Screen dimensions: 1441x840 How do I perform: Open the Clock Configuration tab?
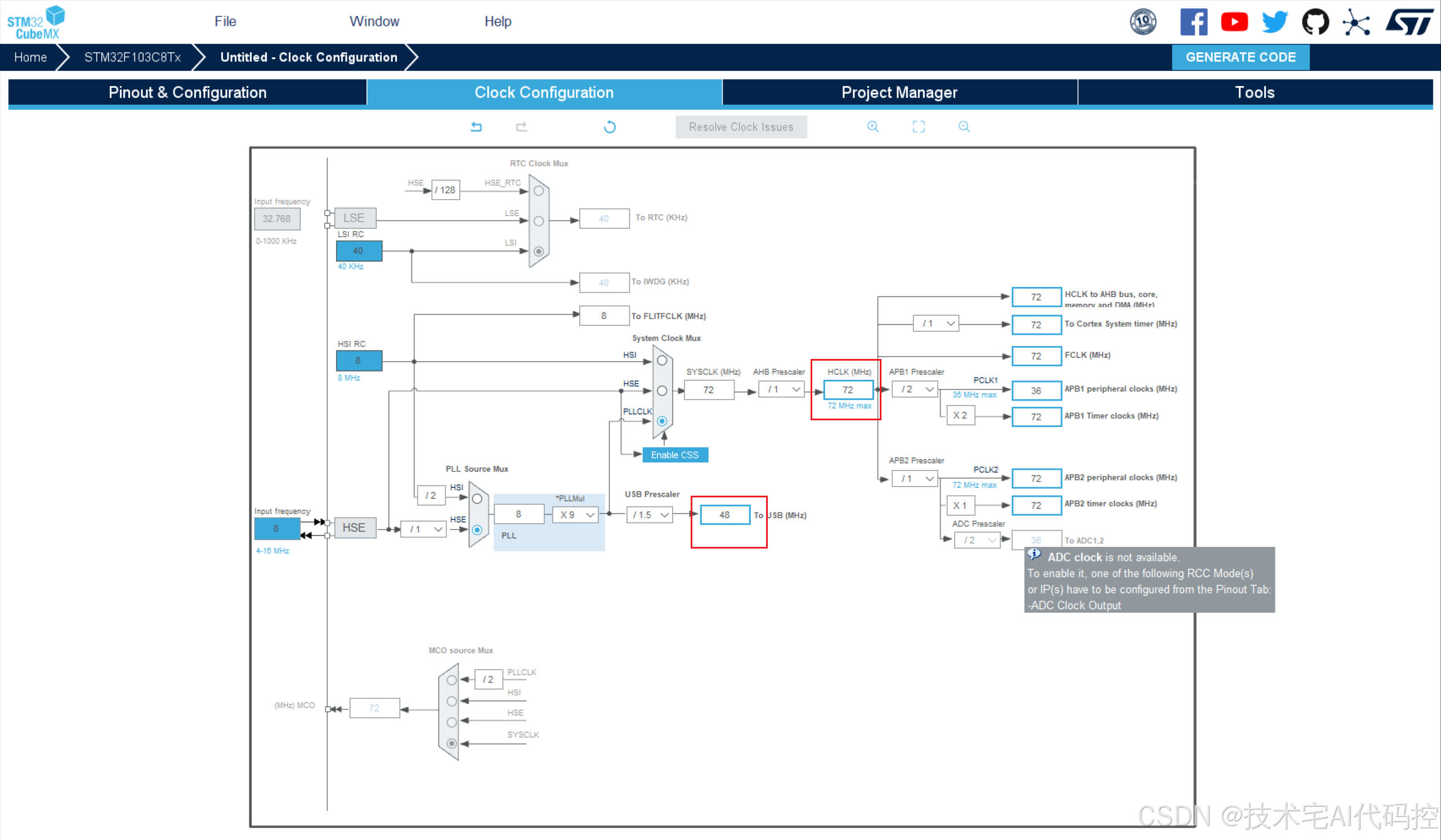click(x=545, y=92)
